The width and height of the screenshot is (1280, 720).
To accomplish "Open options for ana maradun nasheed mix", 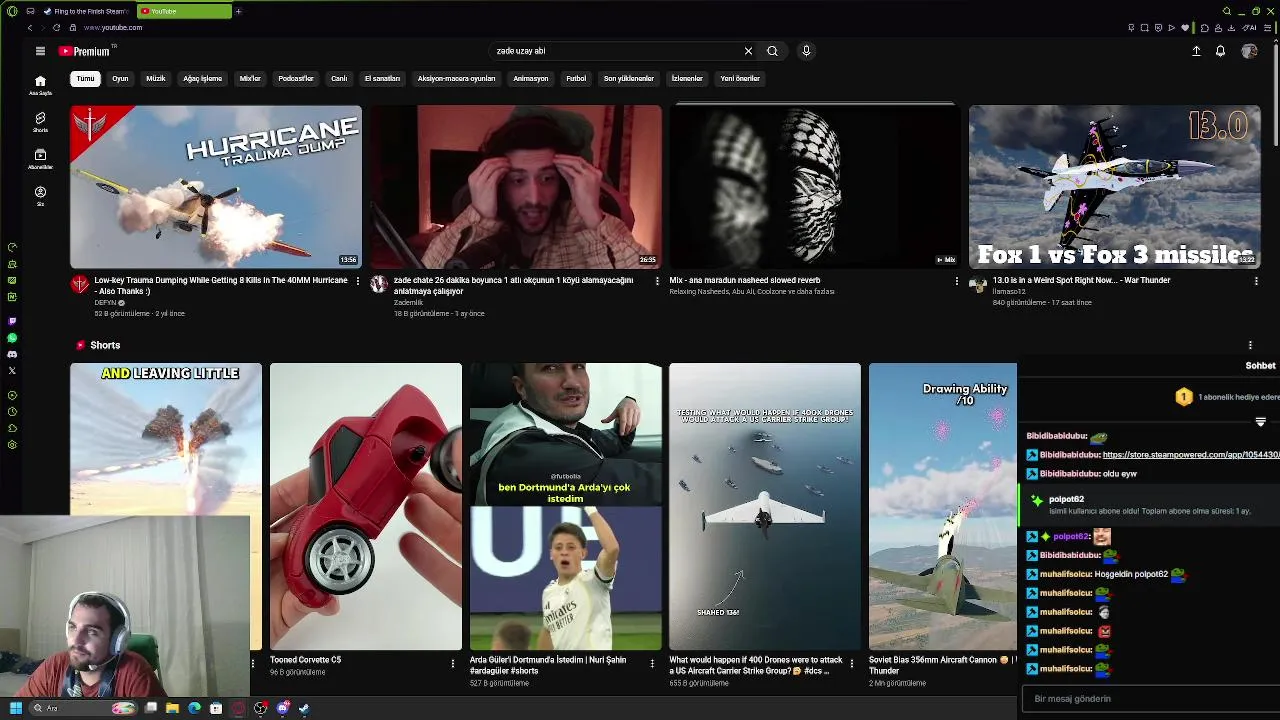I will tap(957, 281).
